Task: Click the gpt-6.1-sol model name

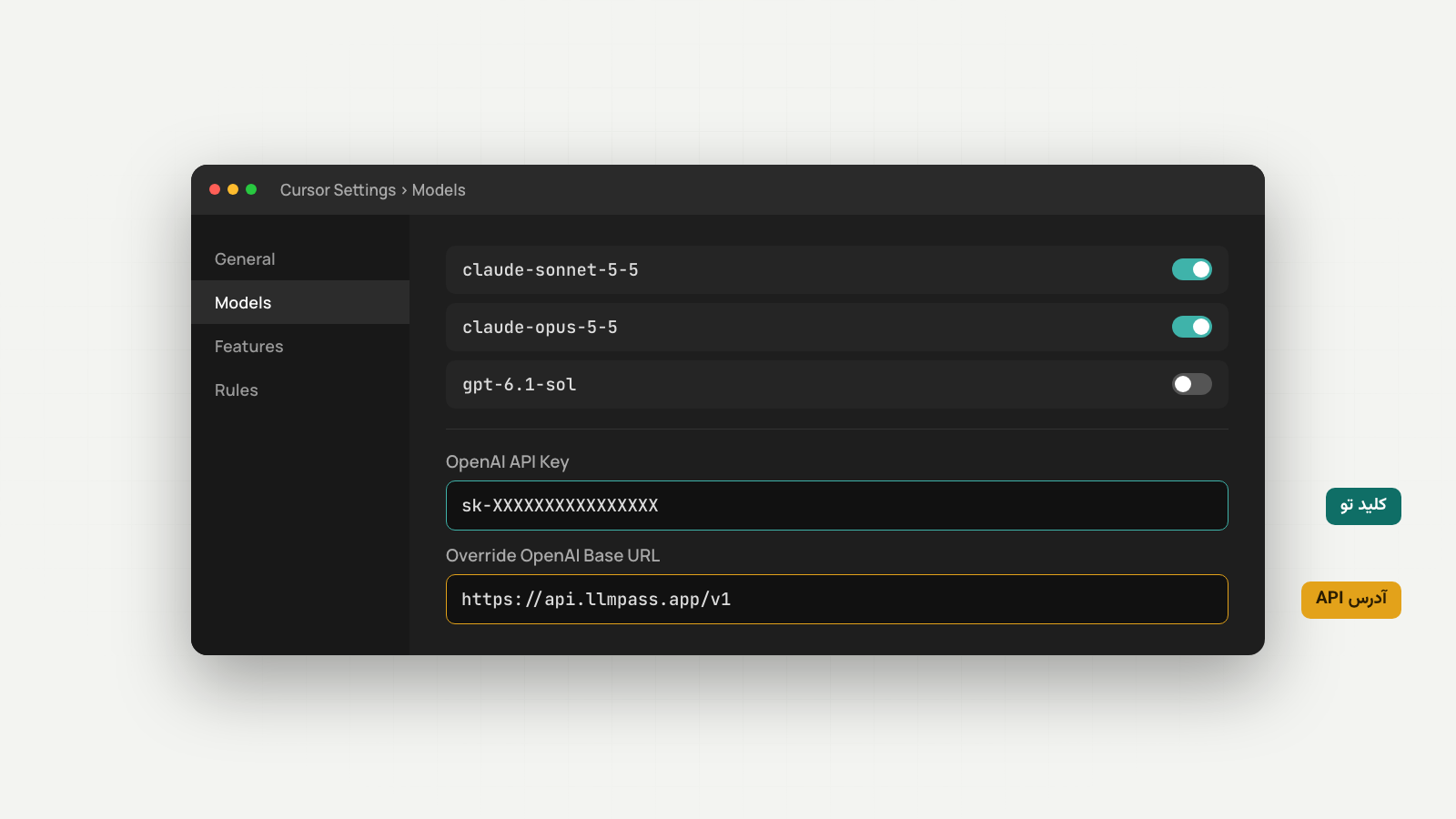Action: [520, 384]
